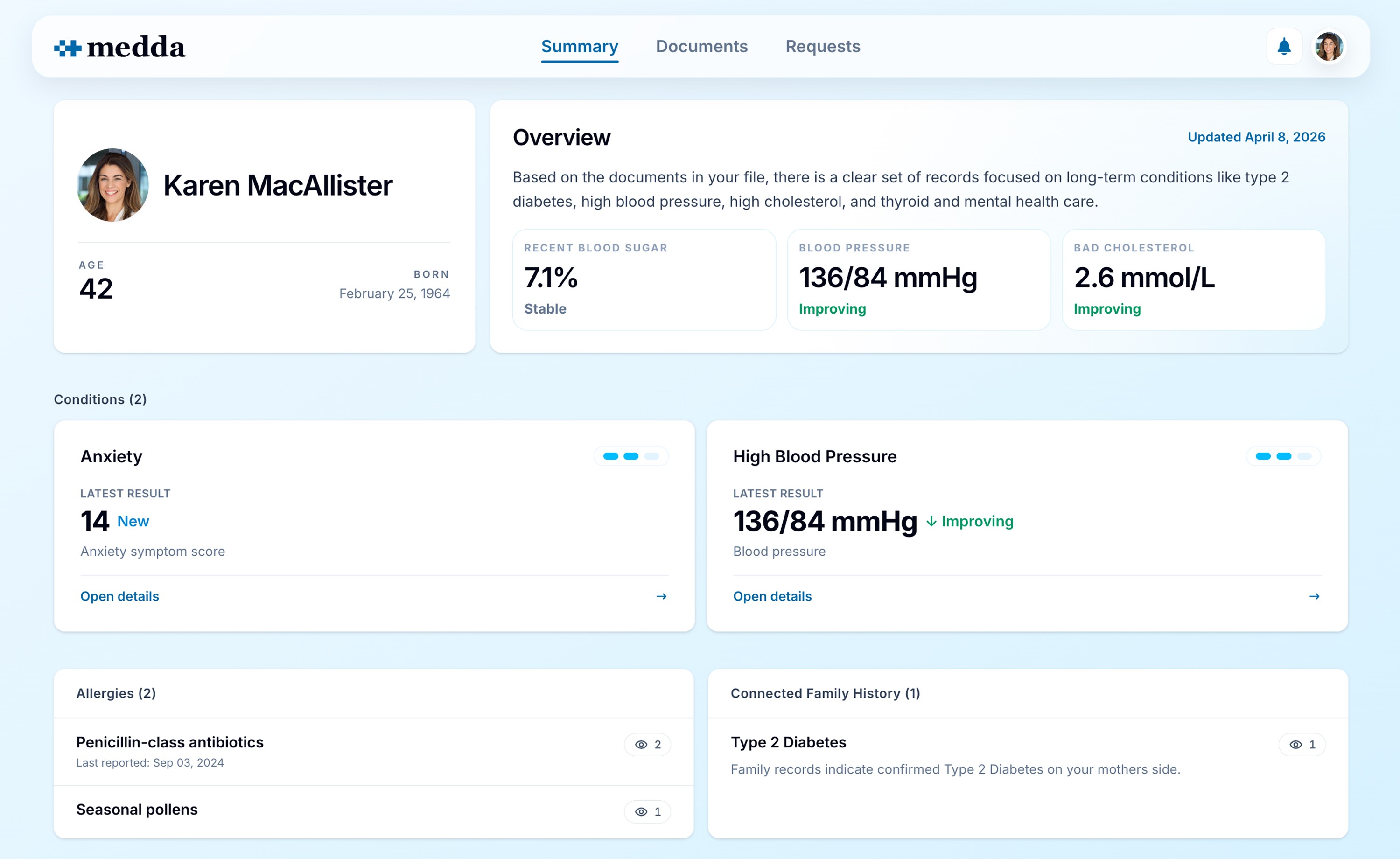Select the Summary tab
The width and height of the screenshot is (1400, 859).
pyautogui.click(x=579, y=47)
